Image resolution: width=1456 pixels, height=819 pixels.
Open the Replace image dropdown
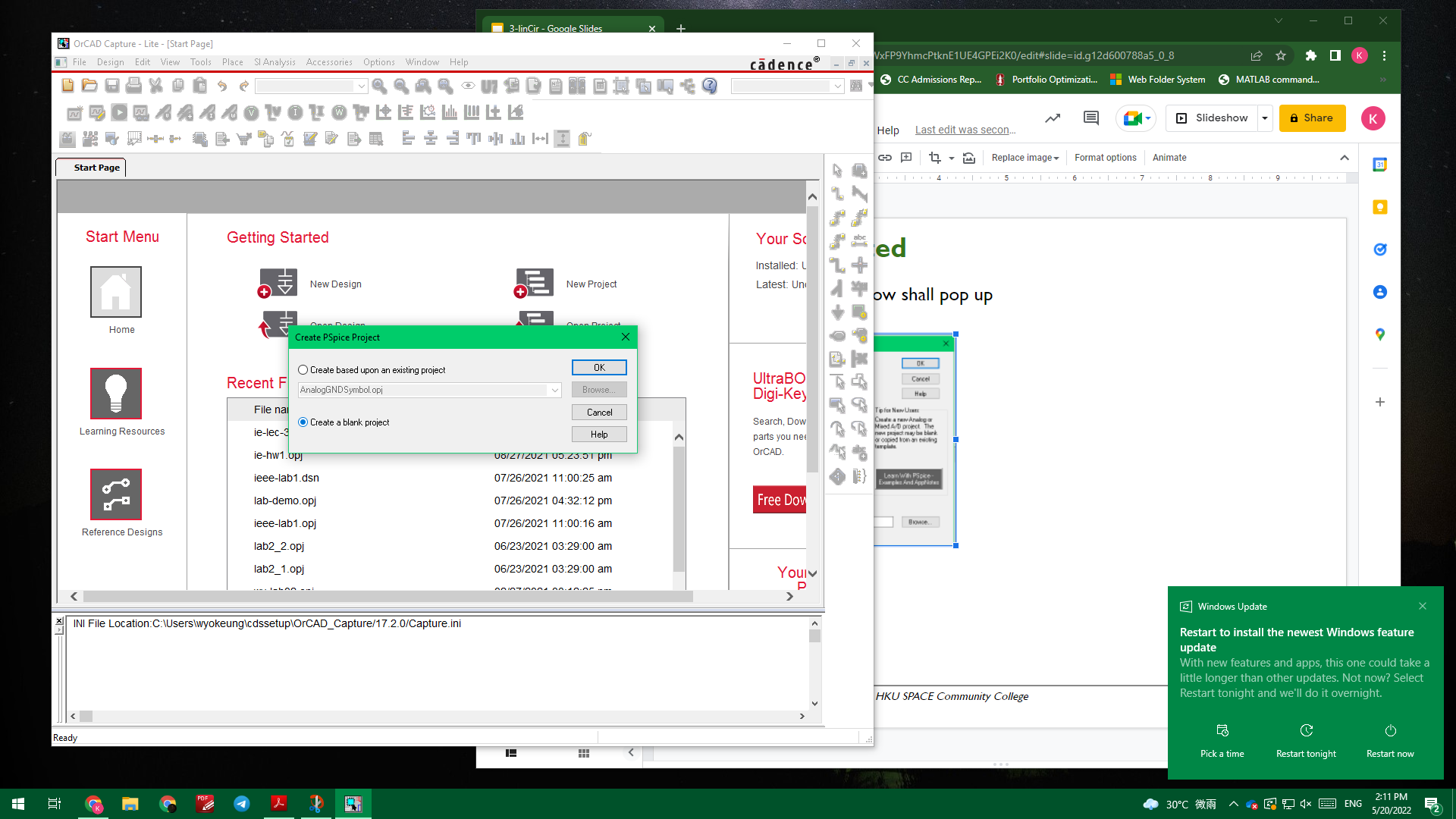coord(1025,158)
